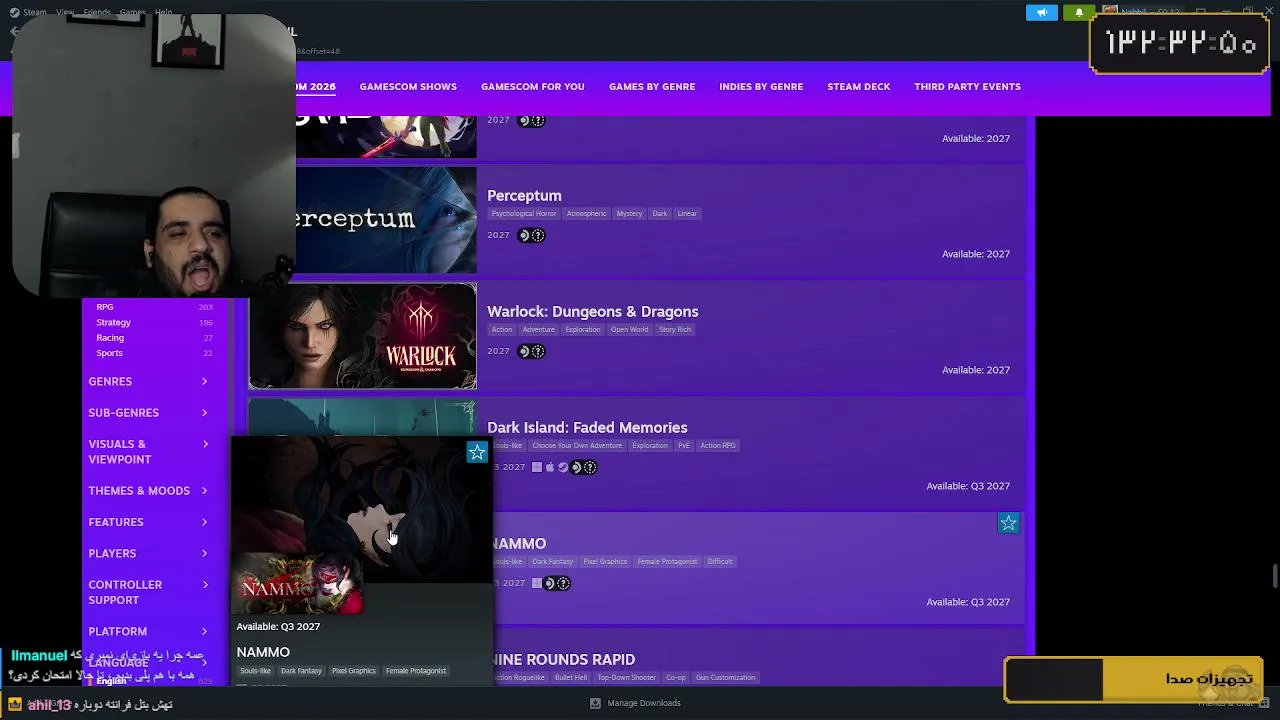Open the NINE ROUNDS RAPID title

tap(563, 660)
